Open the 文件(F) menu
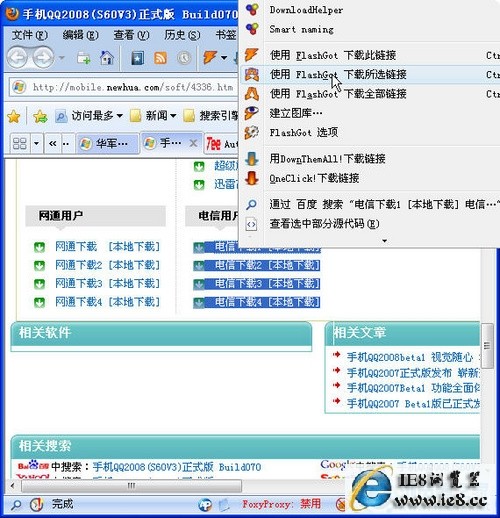The image size is (500, 518). pyautogui.click(x=30, y=35)
